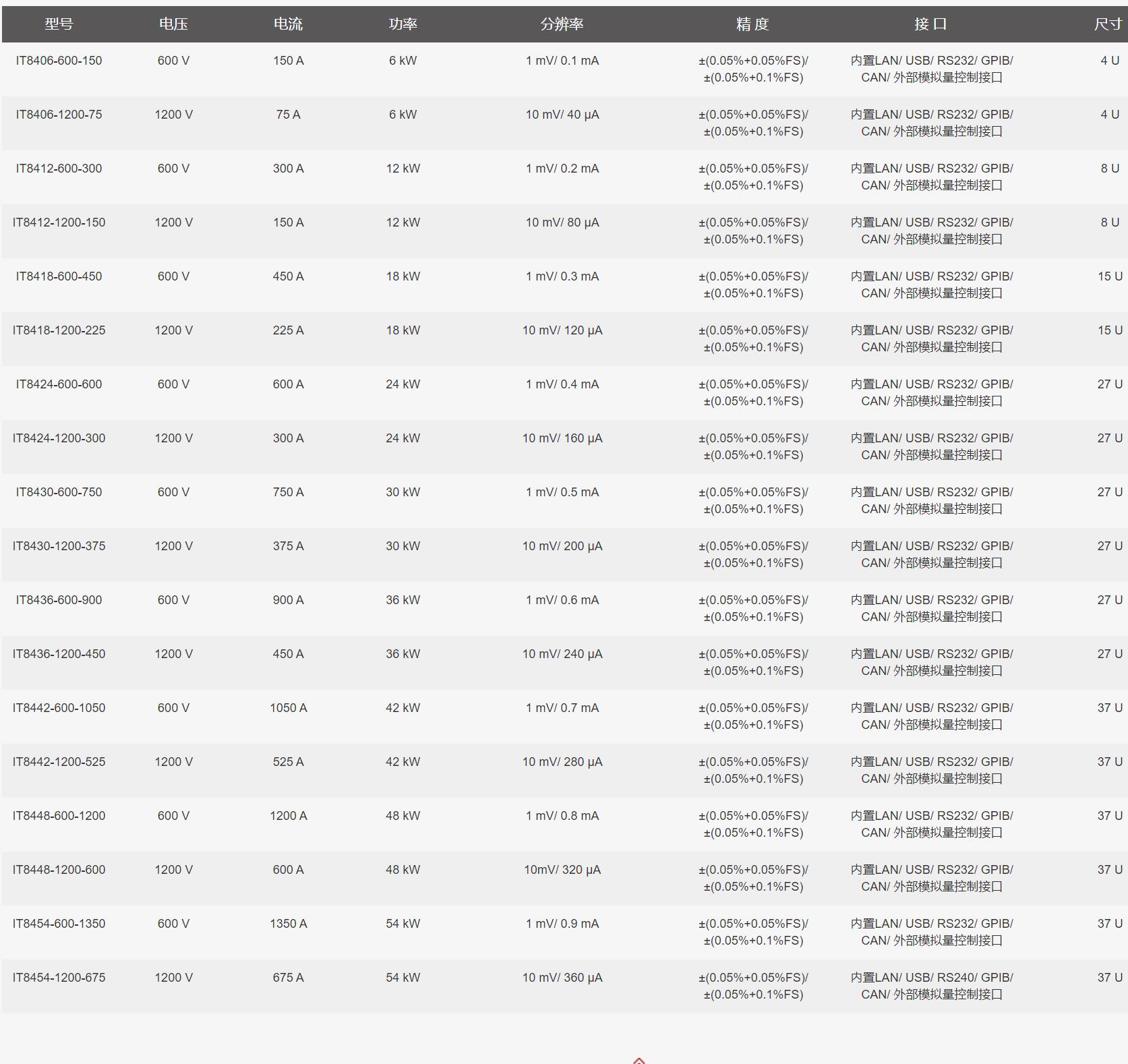Click model IT8418-1200-225

coord(59,330)
